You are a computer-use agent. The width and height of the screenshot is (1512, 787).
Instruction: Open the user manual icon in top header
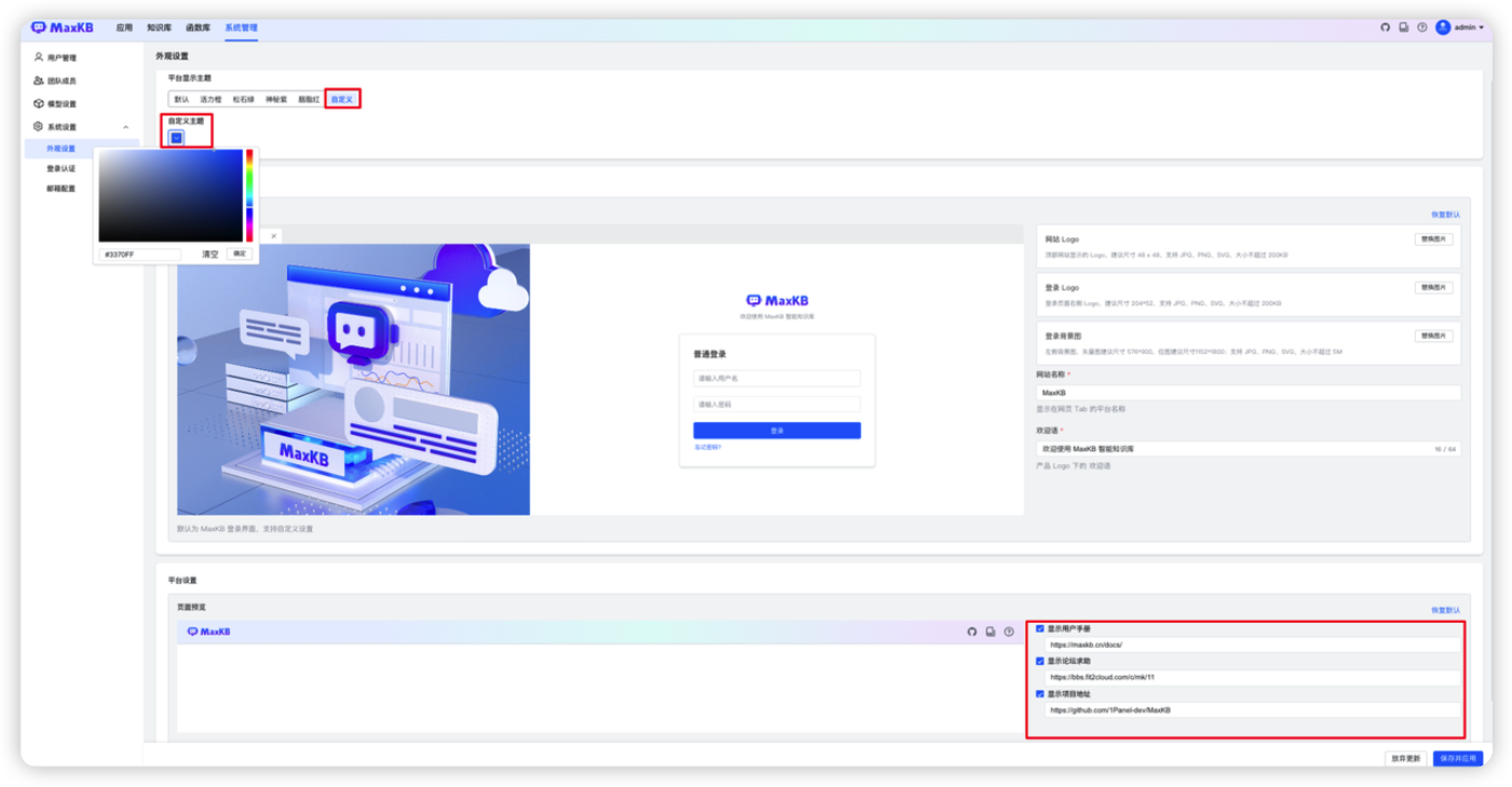[1404, 27]
